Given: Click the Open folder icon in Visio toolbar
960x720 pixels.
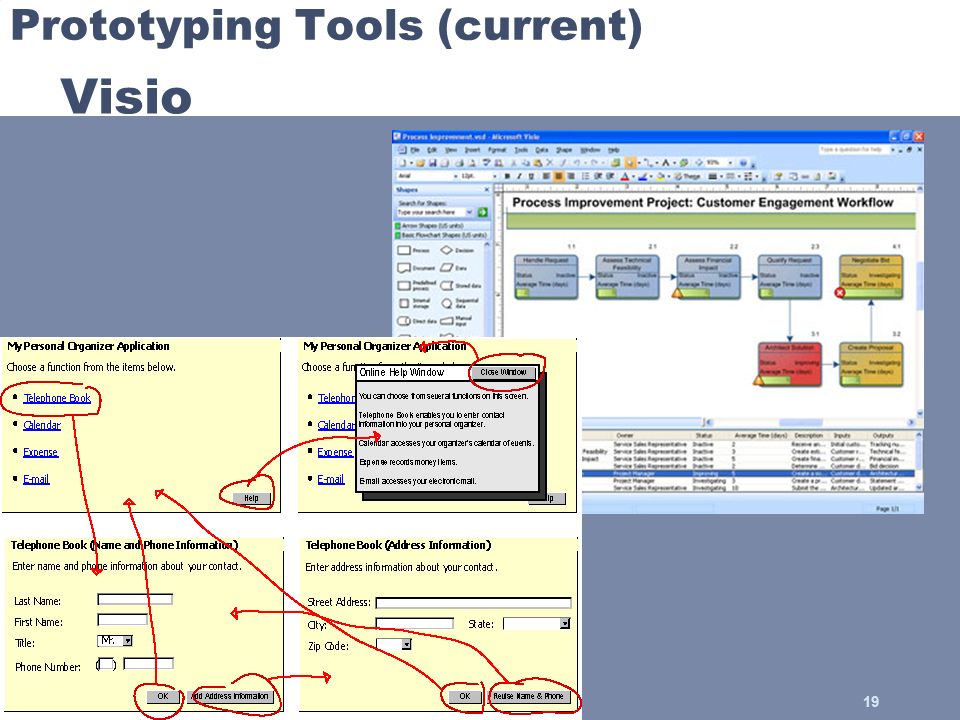Looking at the screenshot, I should tap(420, 163).
